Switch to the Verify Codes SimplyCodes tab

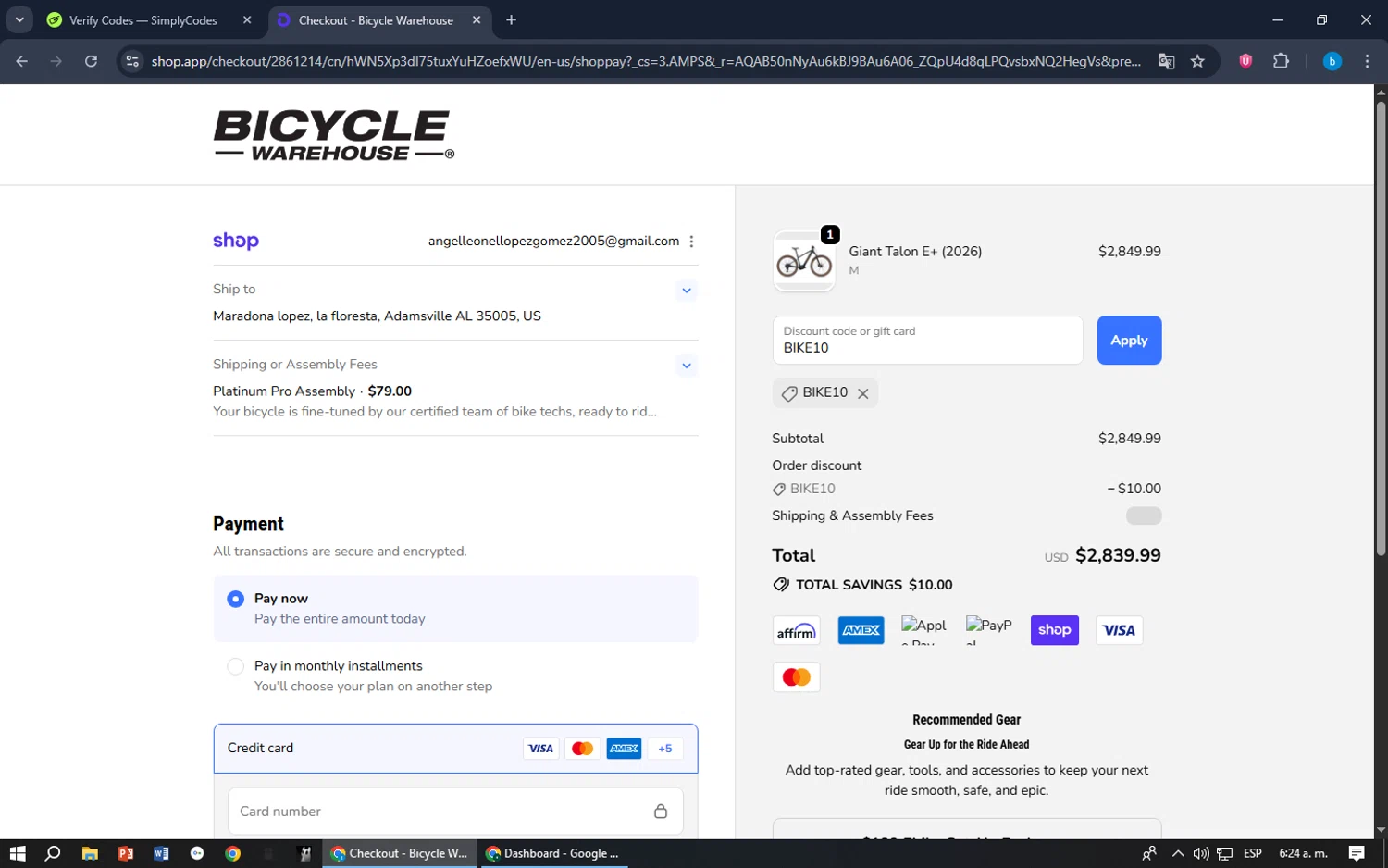(x=144, y=20)
